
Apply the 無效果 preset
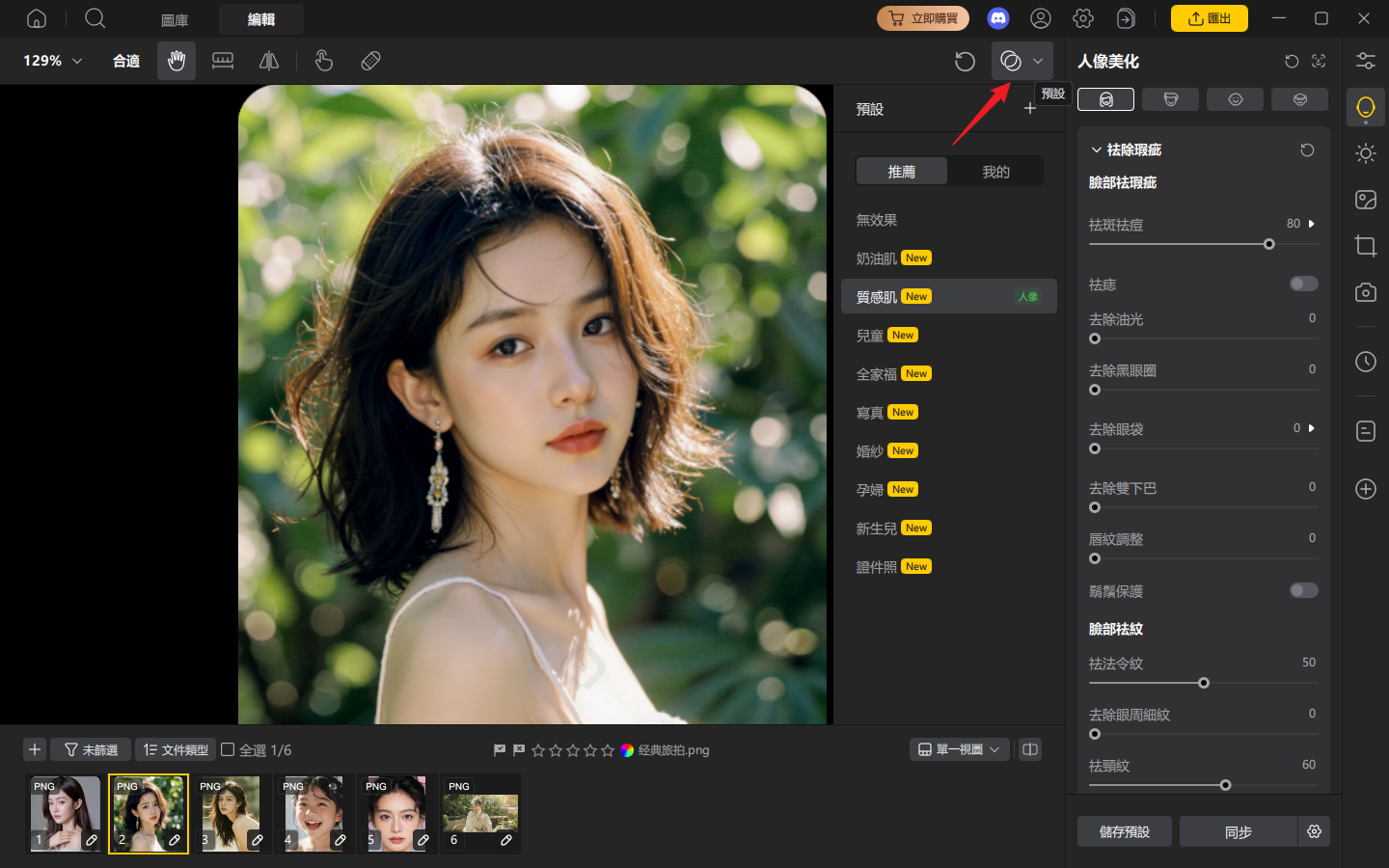click(949, 219)
